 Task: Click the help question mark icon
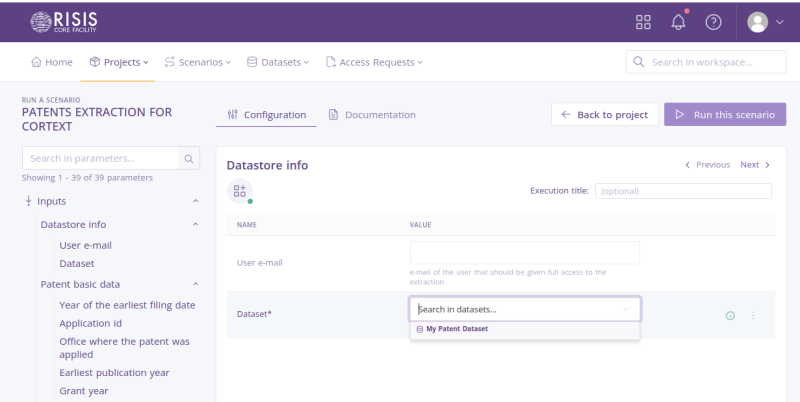coord(713,22)
